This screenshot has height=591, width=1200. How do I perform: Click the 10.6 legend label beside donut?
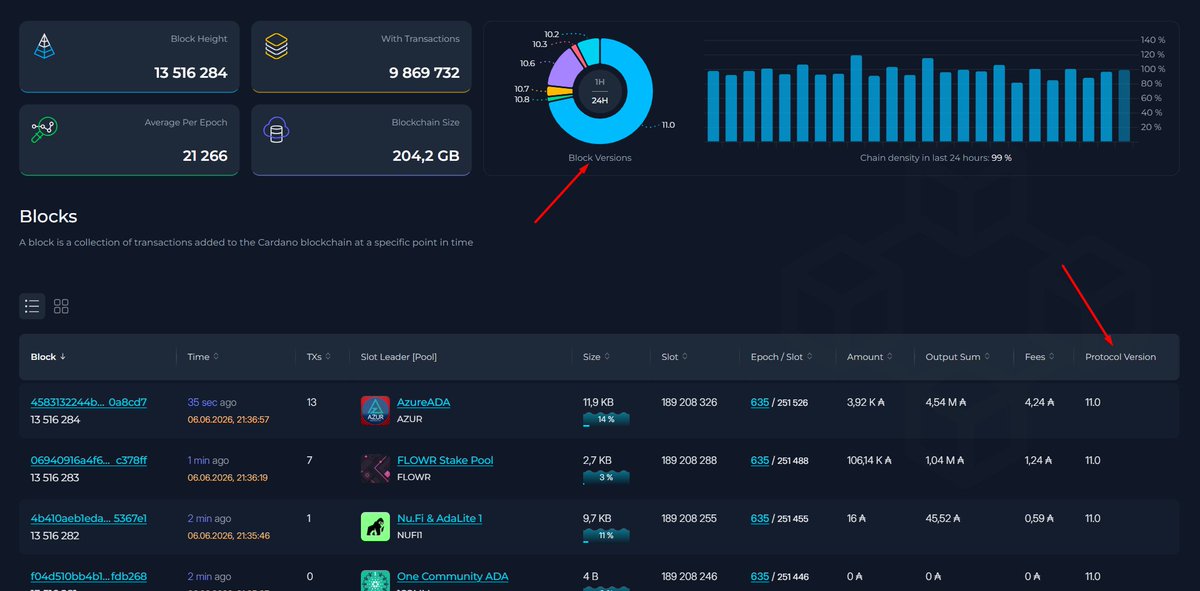527,63
